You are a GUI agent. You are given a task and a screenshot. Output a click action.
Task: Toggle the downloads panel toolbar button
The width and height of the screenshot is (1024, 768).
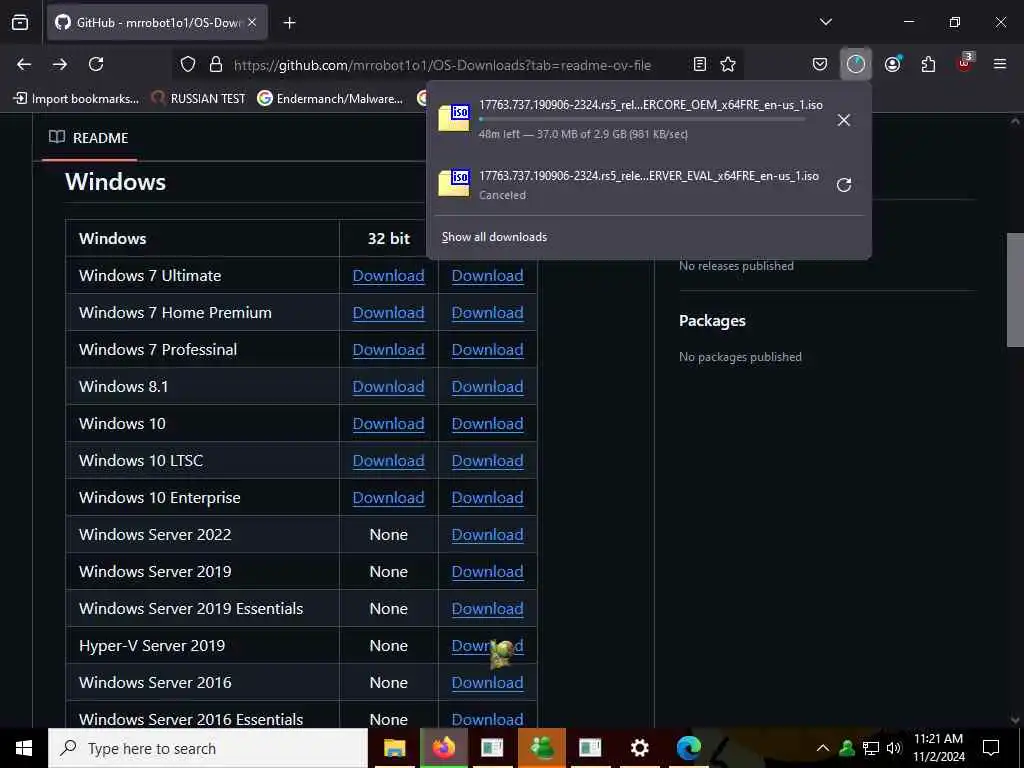click(856, 64)
